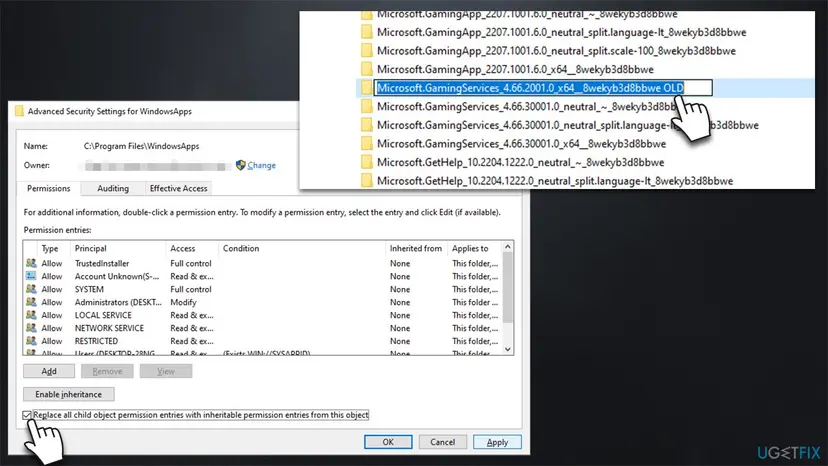Click the Change owner link

[261, 165]
